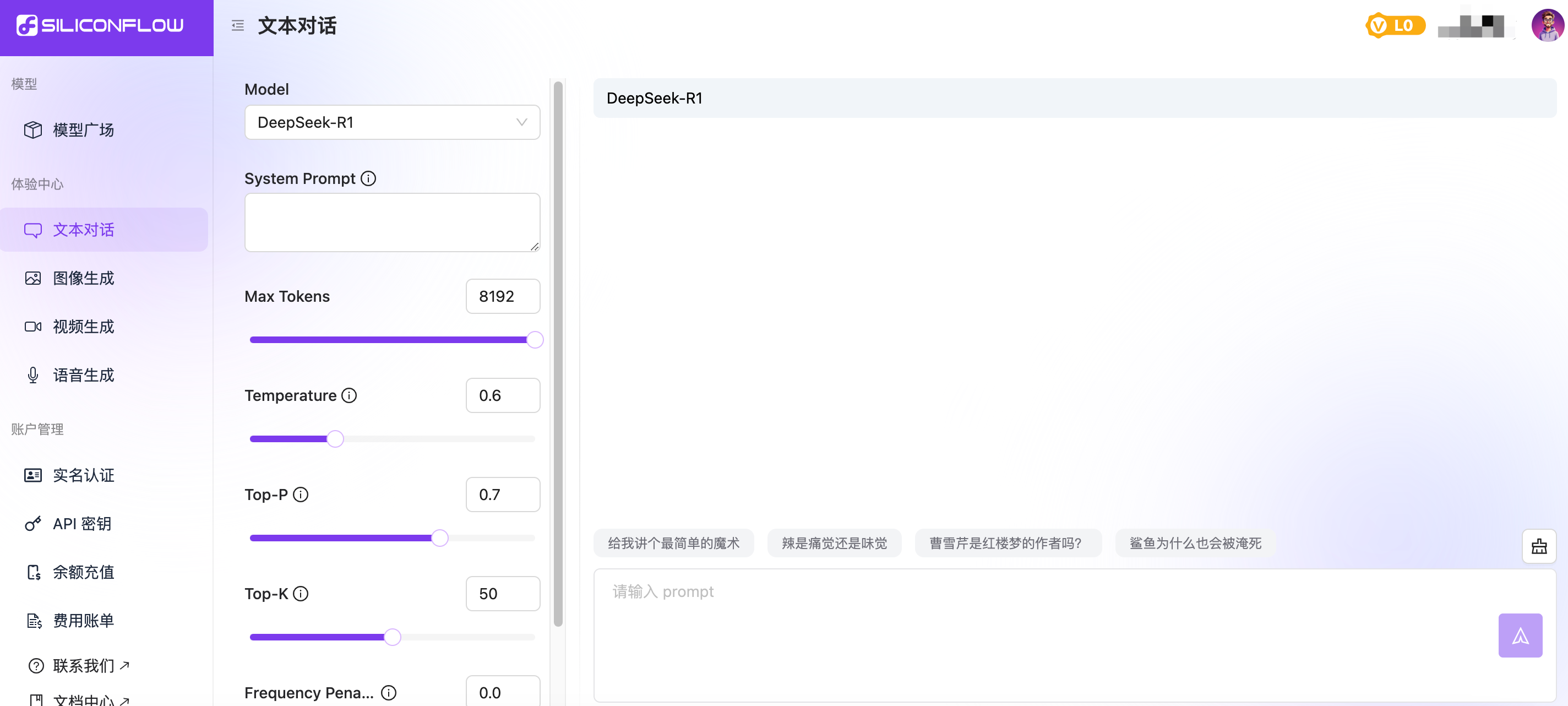
Task: Click the Frequency Penalty info icon
Action: [388, 693]
